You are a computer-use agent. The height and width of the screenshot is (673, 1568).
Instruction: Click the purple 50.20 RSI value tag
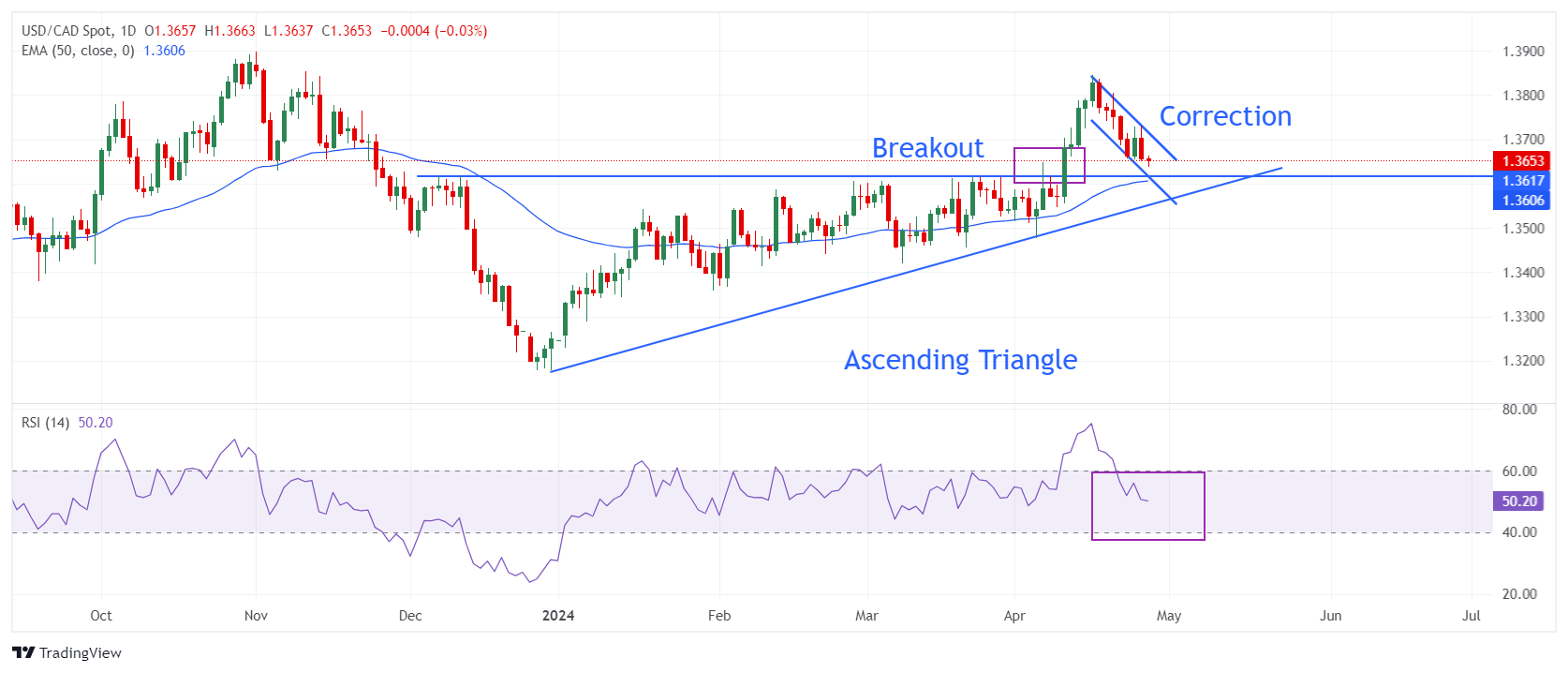point(1518,501)
